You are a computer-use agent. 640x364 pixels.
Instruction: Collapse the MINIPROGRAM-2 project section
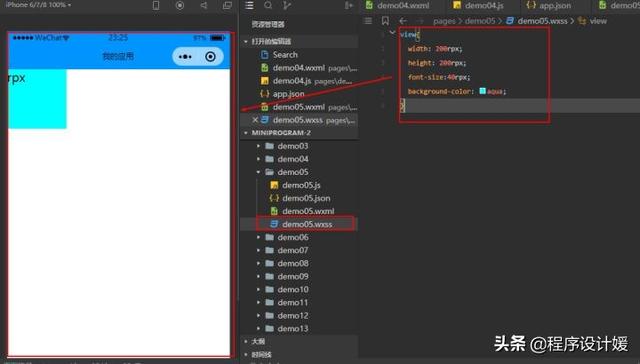(246, 133)
